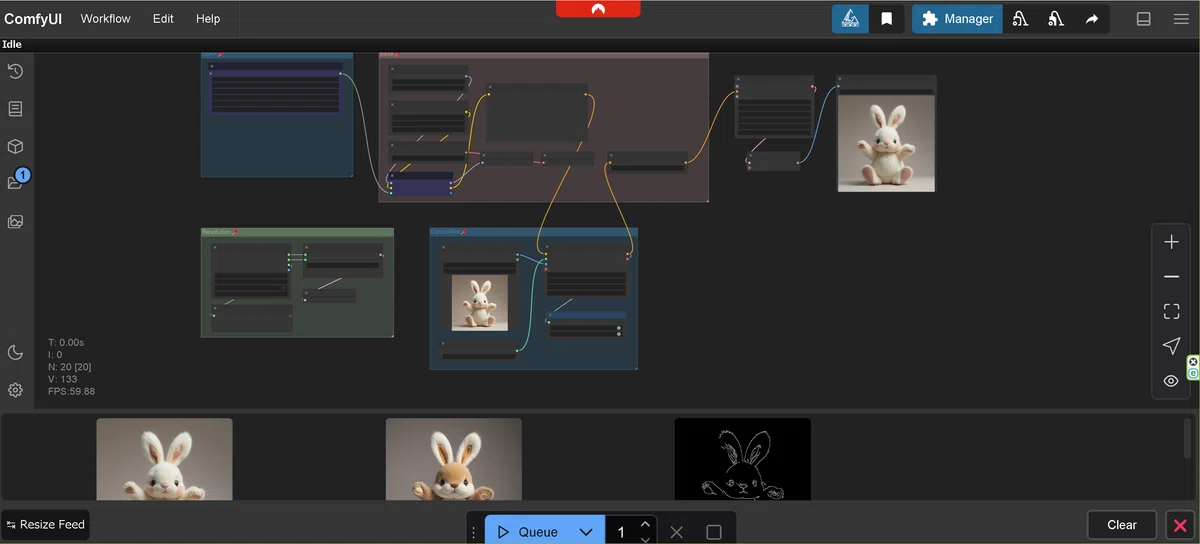Image resolution: width=1200 pixels, height=544 pixels.
Task: Open the Workflows folder with badge
Action: [16, 182]
